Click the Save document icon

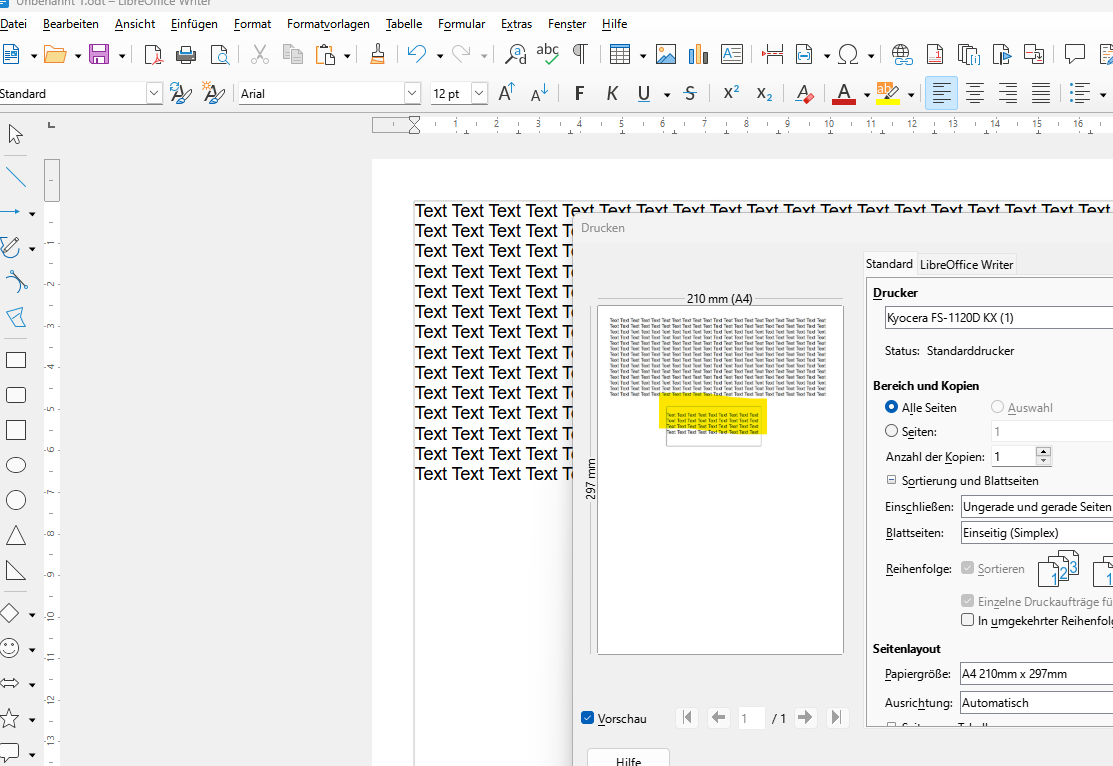click(99, 55)
